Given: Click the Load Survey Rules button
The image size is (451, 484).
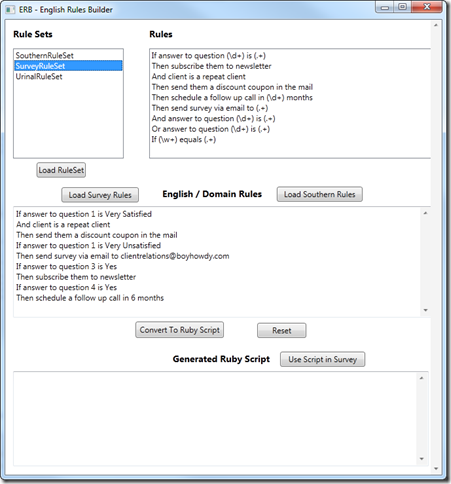Looking at the screenshot, I should 100,195.
